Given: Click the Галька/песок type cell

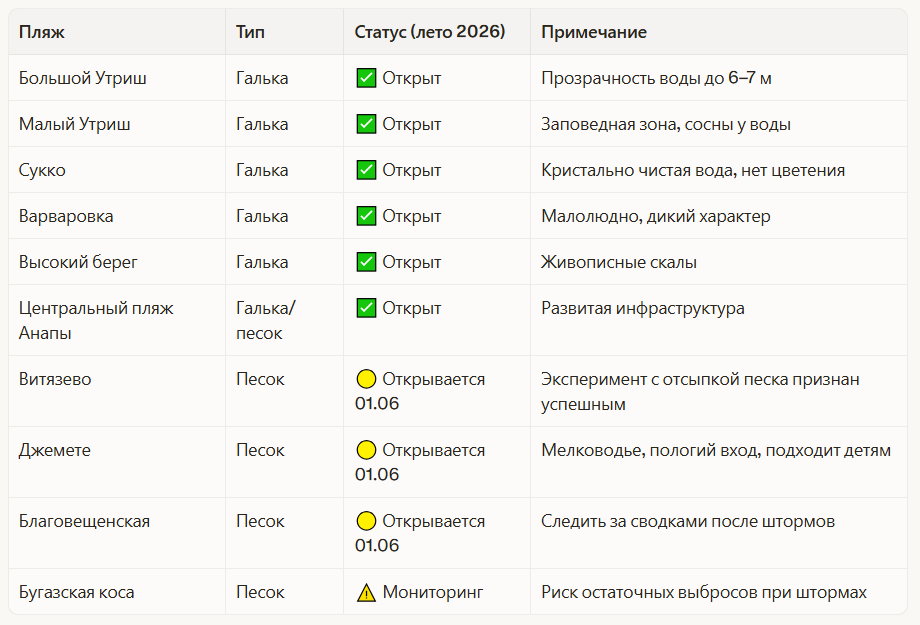Looking at the screenshot, I should 265,320.
